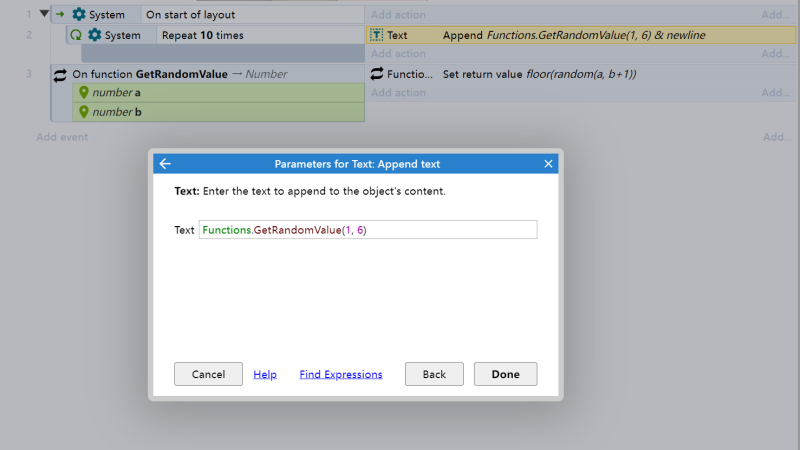Image resolution: width=800 pixels, height=450 pixels.
Task: Collapse event 1 with the triangle expander
Action: (44, 14)
